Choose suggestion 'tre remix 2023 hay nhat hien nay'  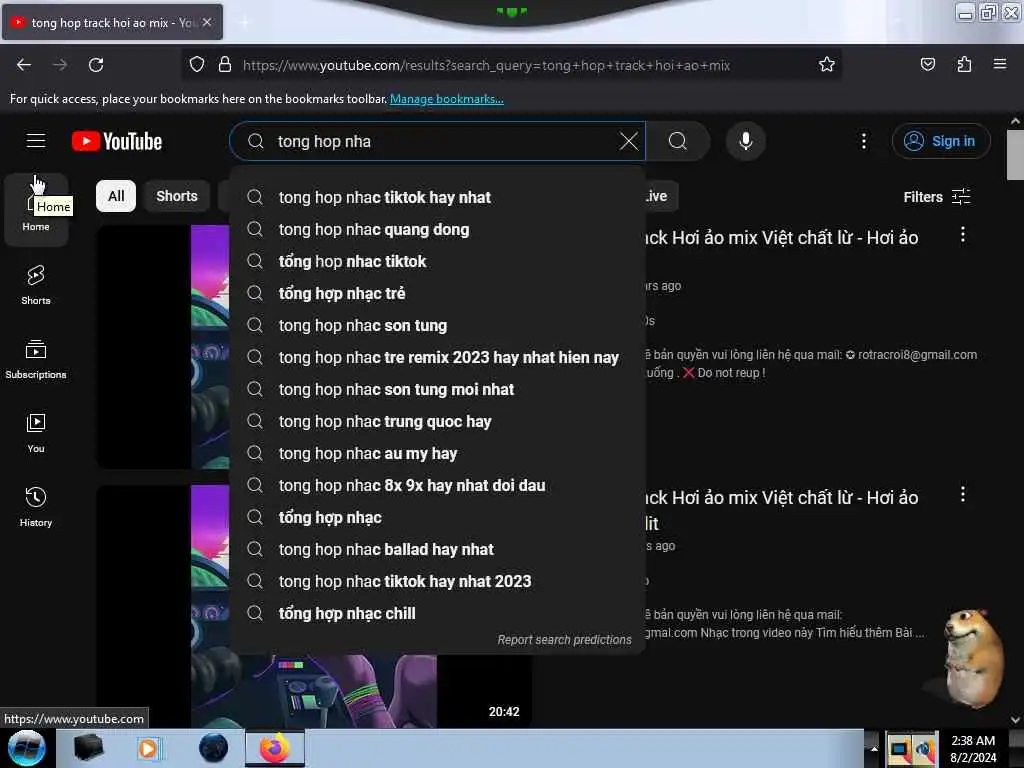click(437, 357)
